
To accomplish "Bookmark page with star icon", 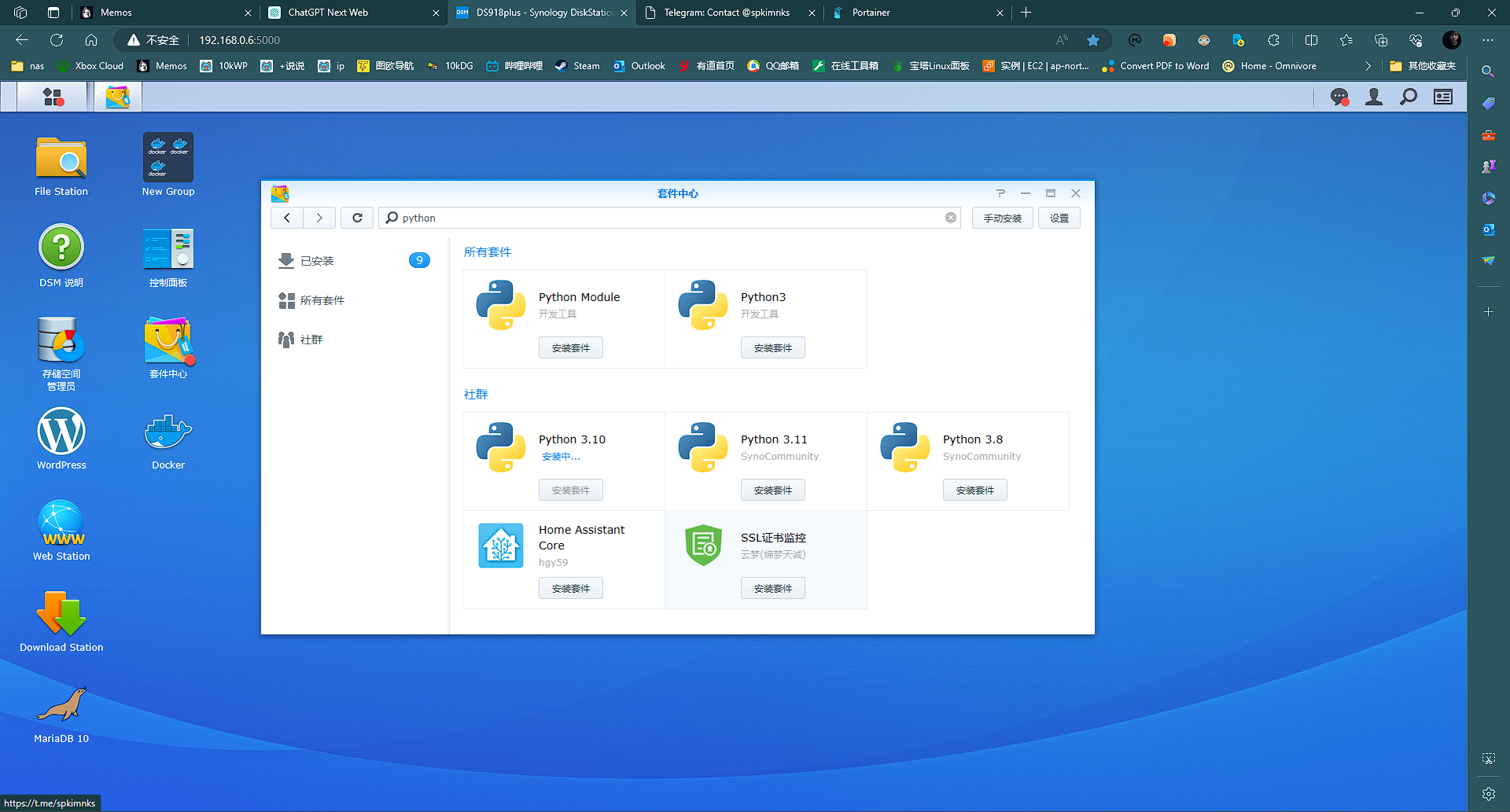I will click(x=1093, y=40).
